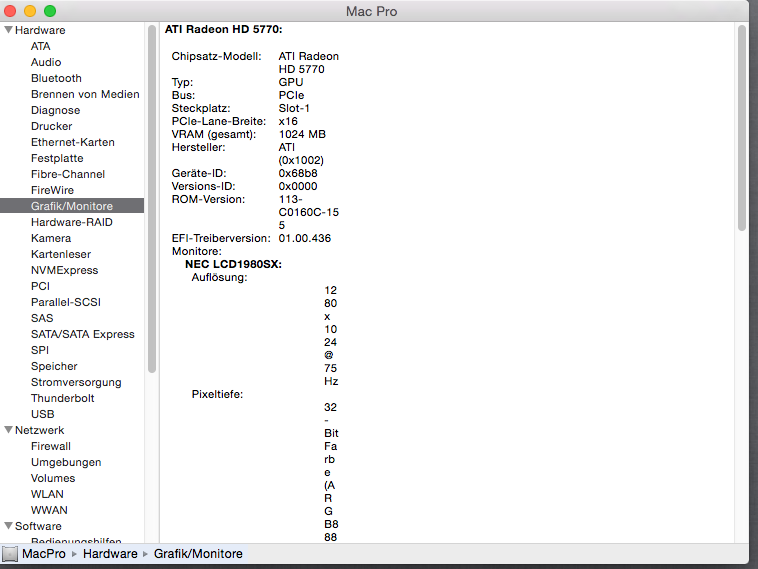The height and width of the screenshot is (569, 758).
Task: Select Kartenleser in the sidebar
Action: [61, 253]
